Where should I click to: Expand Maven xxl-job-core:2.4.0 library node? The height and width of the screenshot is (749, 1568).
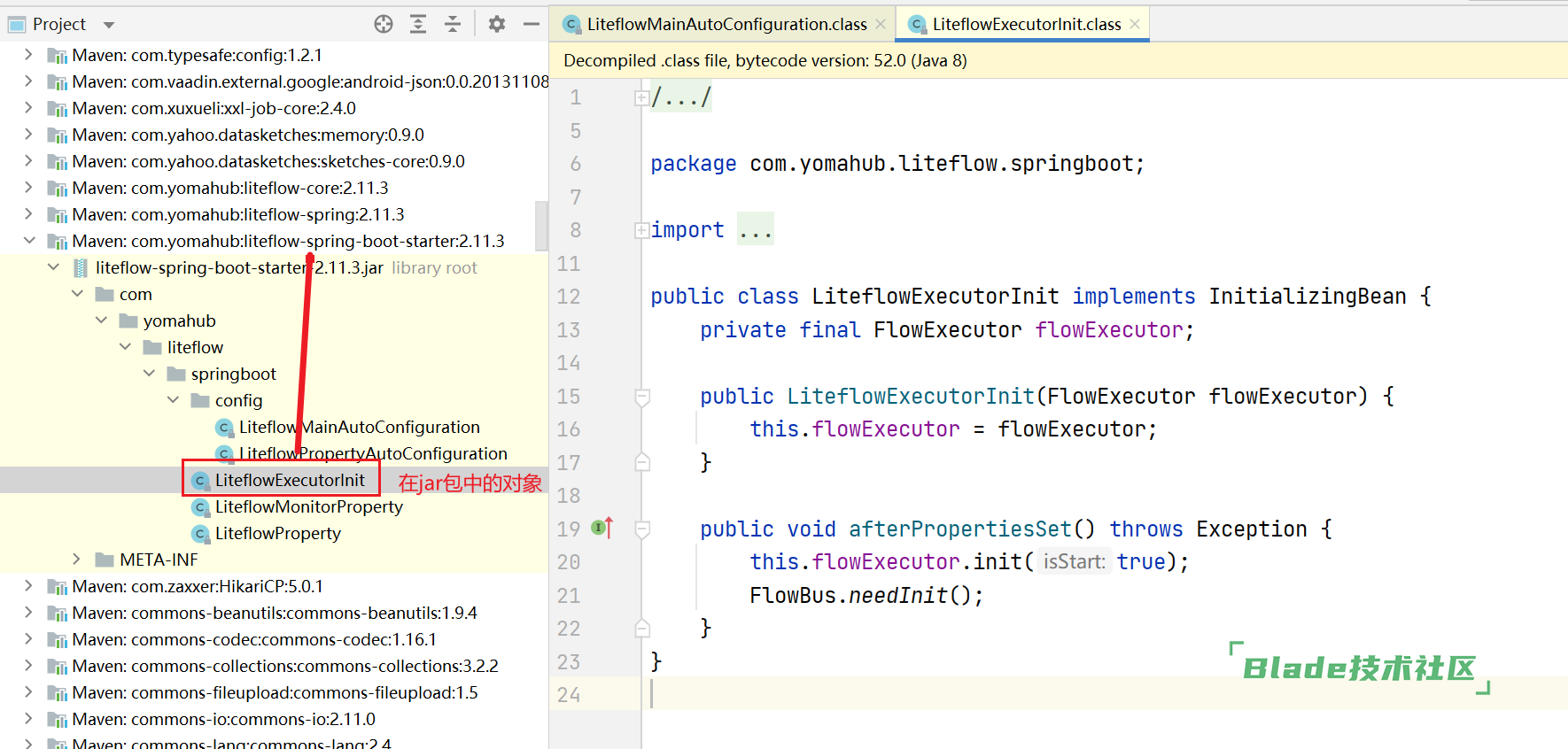tap(28, 108)
